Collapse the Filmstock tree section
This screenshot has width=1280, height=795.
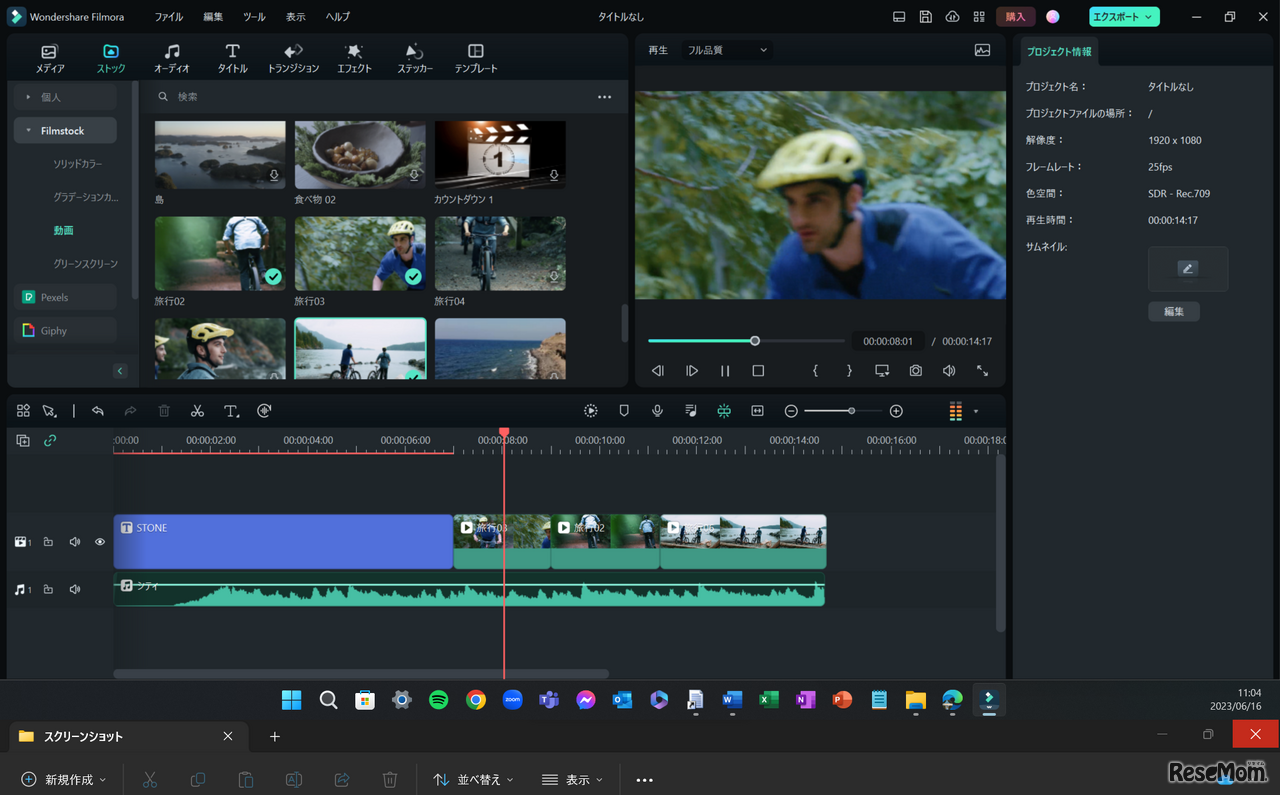click(x=29, y=131)
